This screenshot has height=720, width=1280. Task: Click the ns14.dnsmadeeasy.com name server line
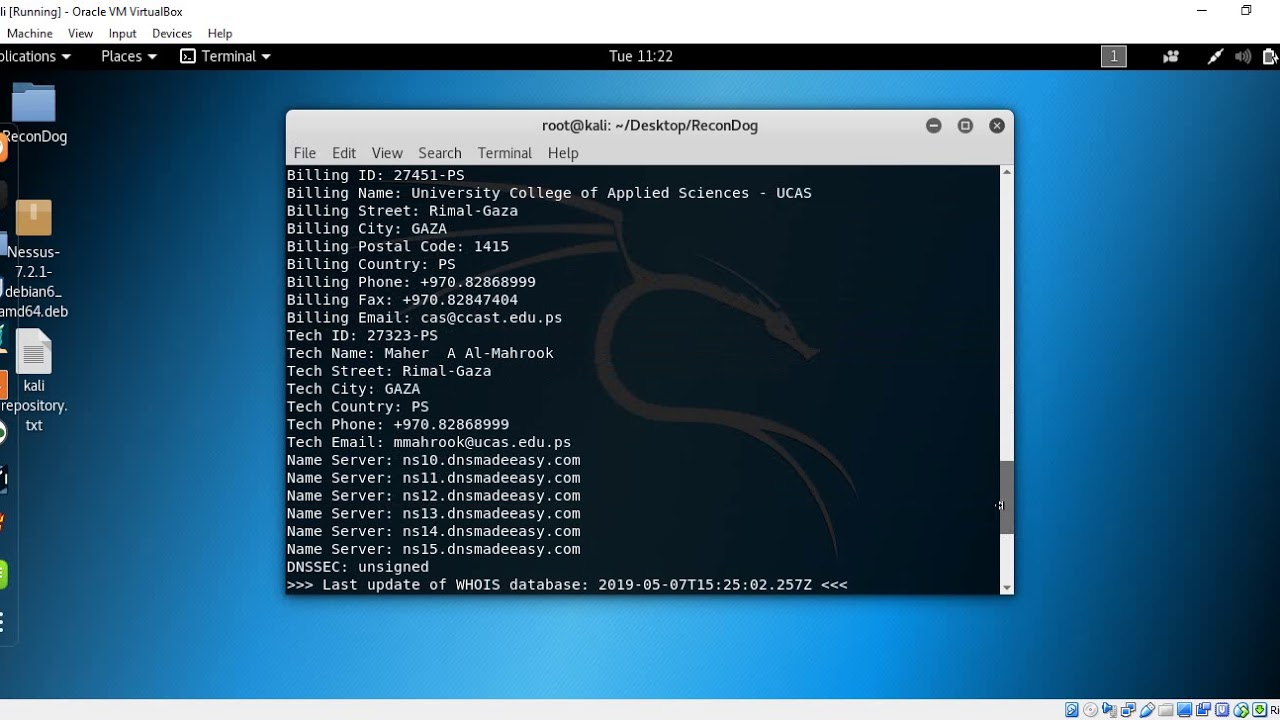click(x=434, y=531)
